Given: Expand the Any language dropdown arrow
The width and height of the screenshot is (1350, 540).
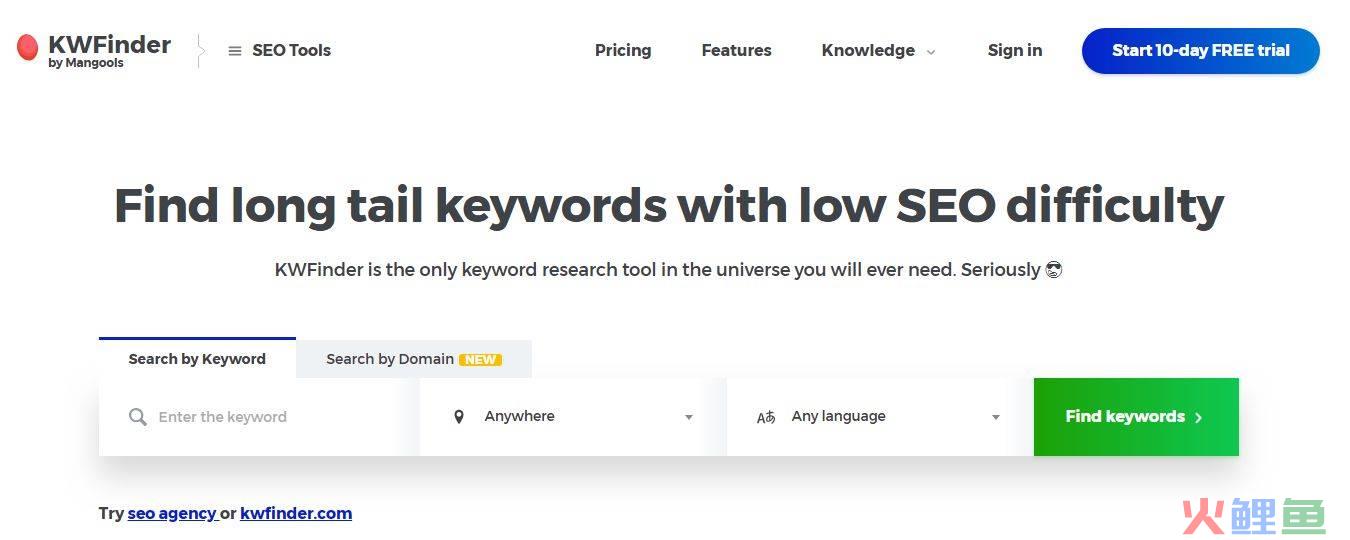Looking at the screenshot, I should pos(996,417).
